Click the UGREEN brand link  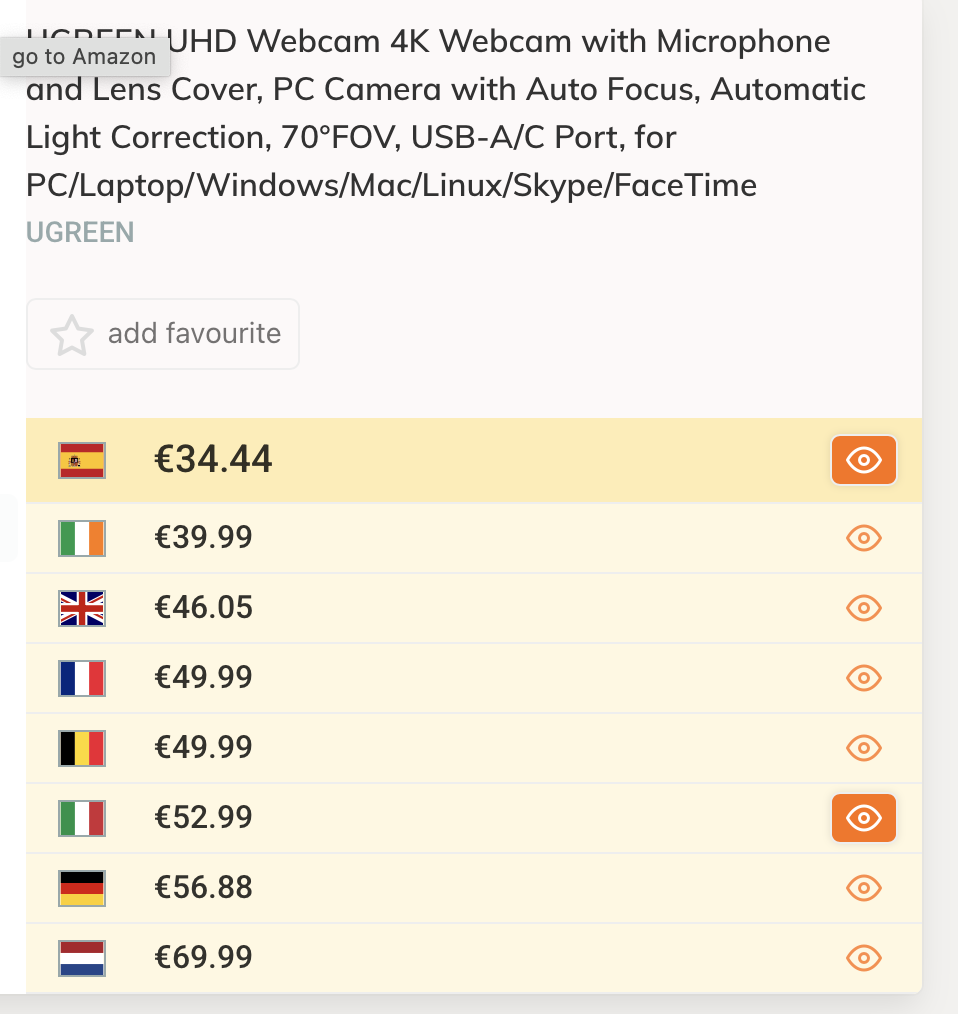80,233
